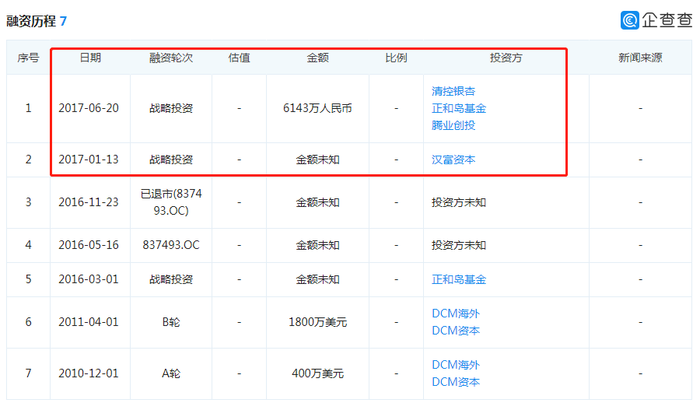
Task: Click the 400万美元 amount cell
Action: (317, 373)
